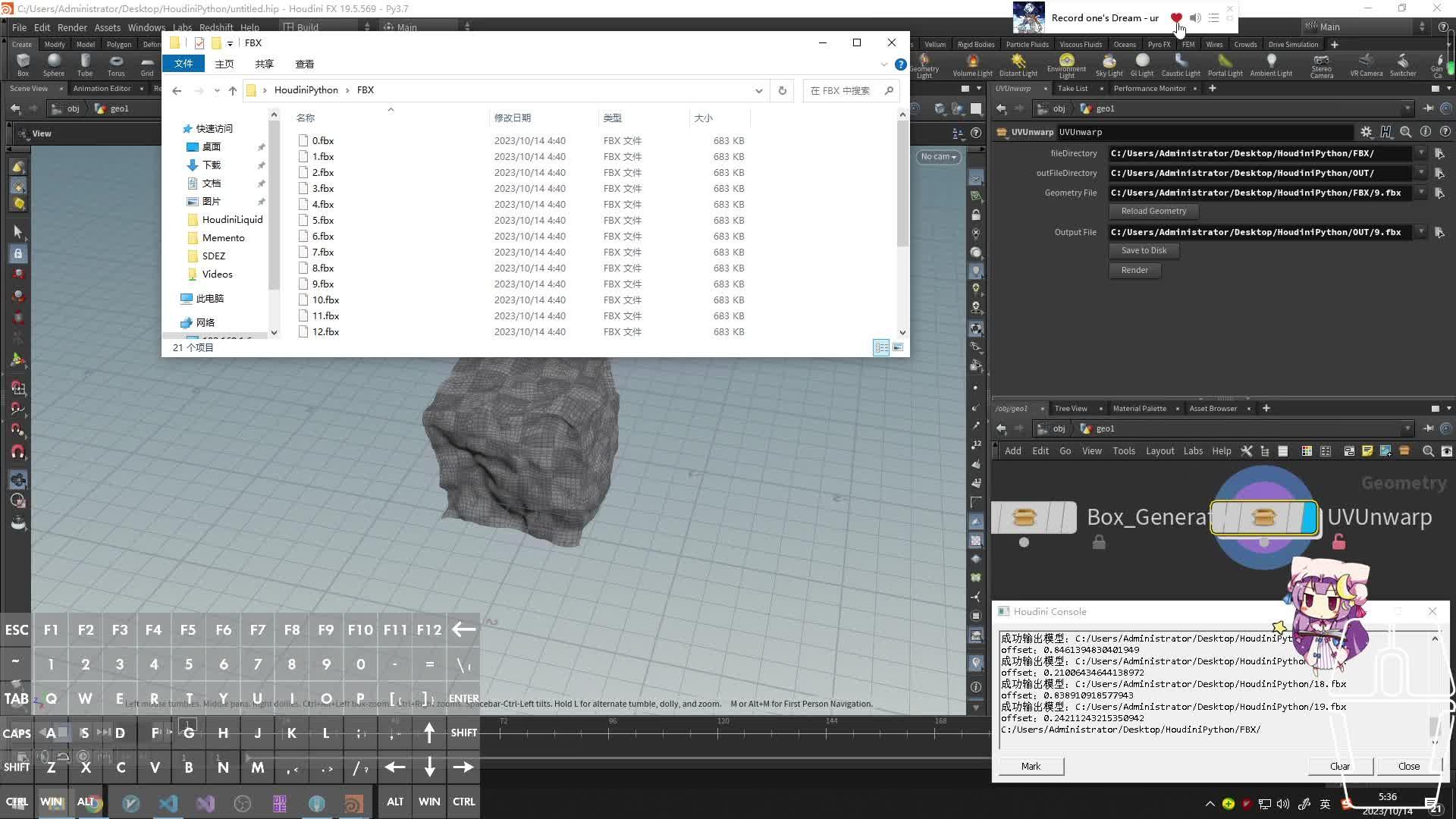Click the search magnifier in the parameter pane

1407,132
